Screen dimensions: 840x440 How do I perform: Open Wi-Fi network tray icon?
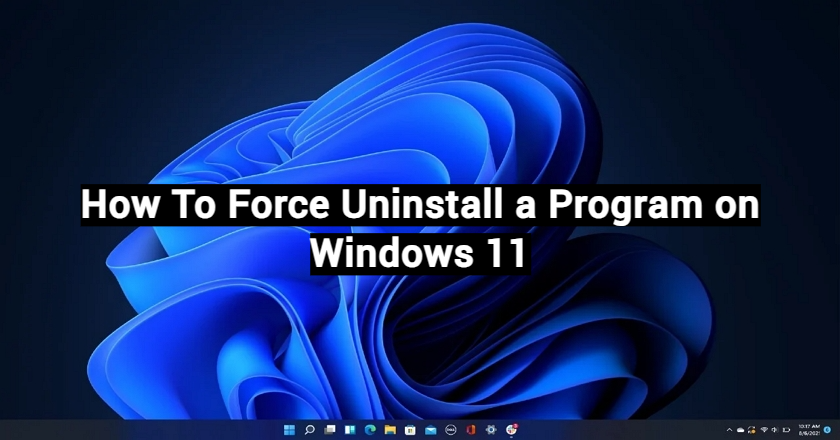point(764,430)
